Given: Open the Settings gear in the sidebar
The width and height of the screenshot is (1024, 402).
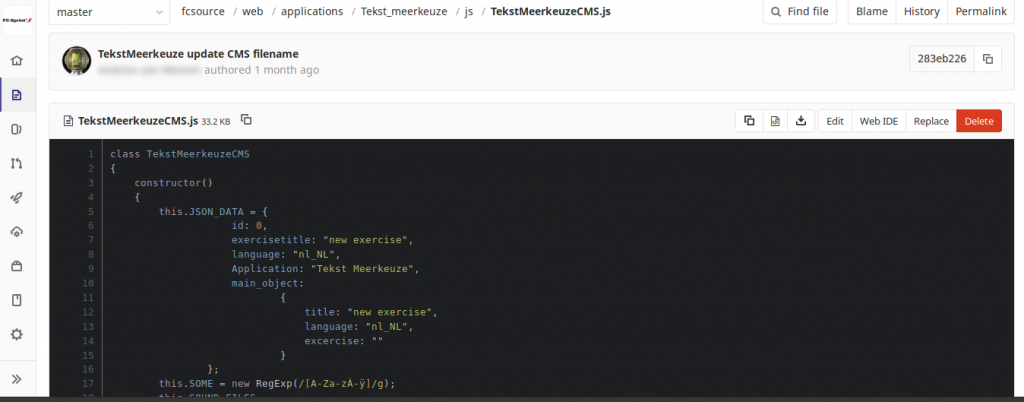Looking at the screenshot, I should coord(16,334).
